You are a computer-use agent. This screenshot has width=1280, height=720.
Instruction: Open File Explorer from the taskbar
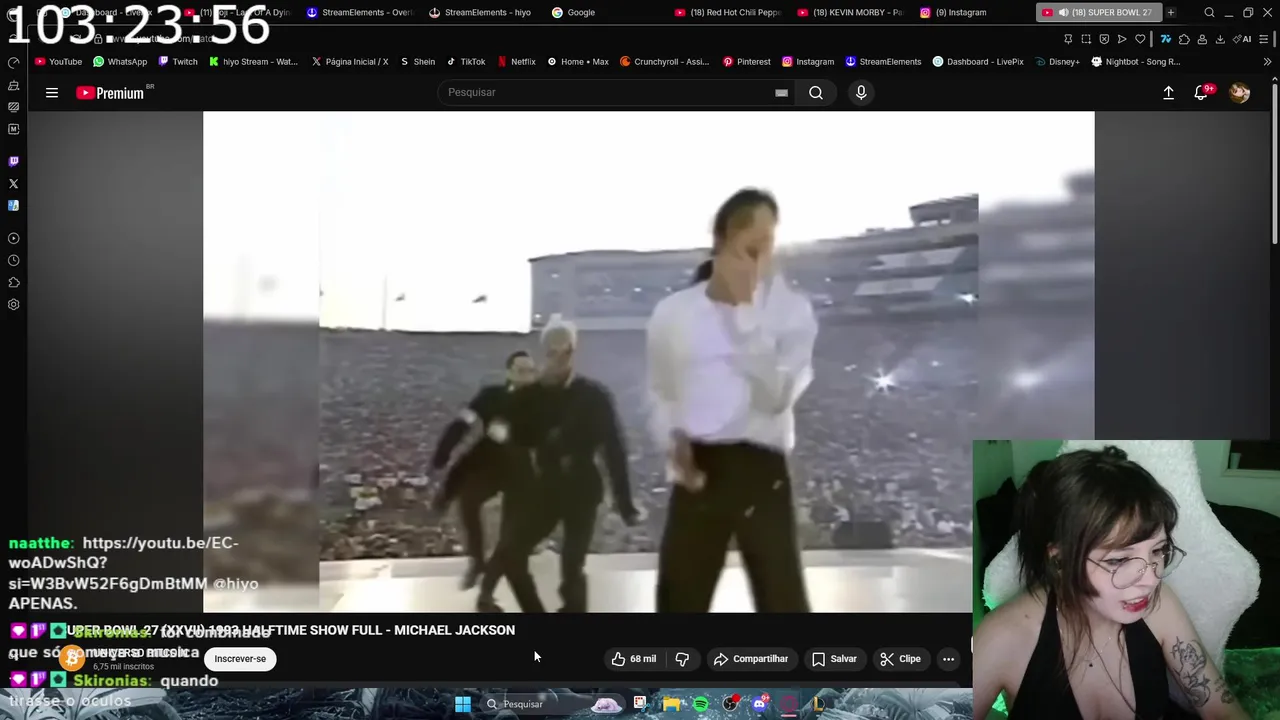tap(671, 704)
